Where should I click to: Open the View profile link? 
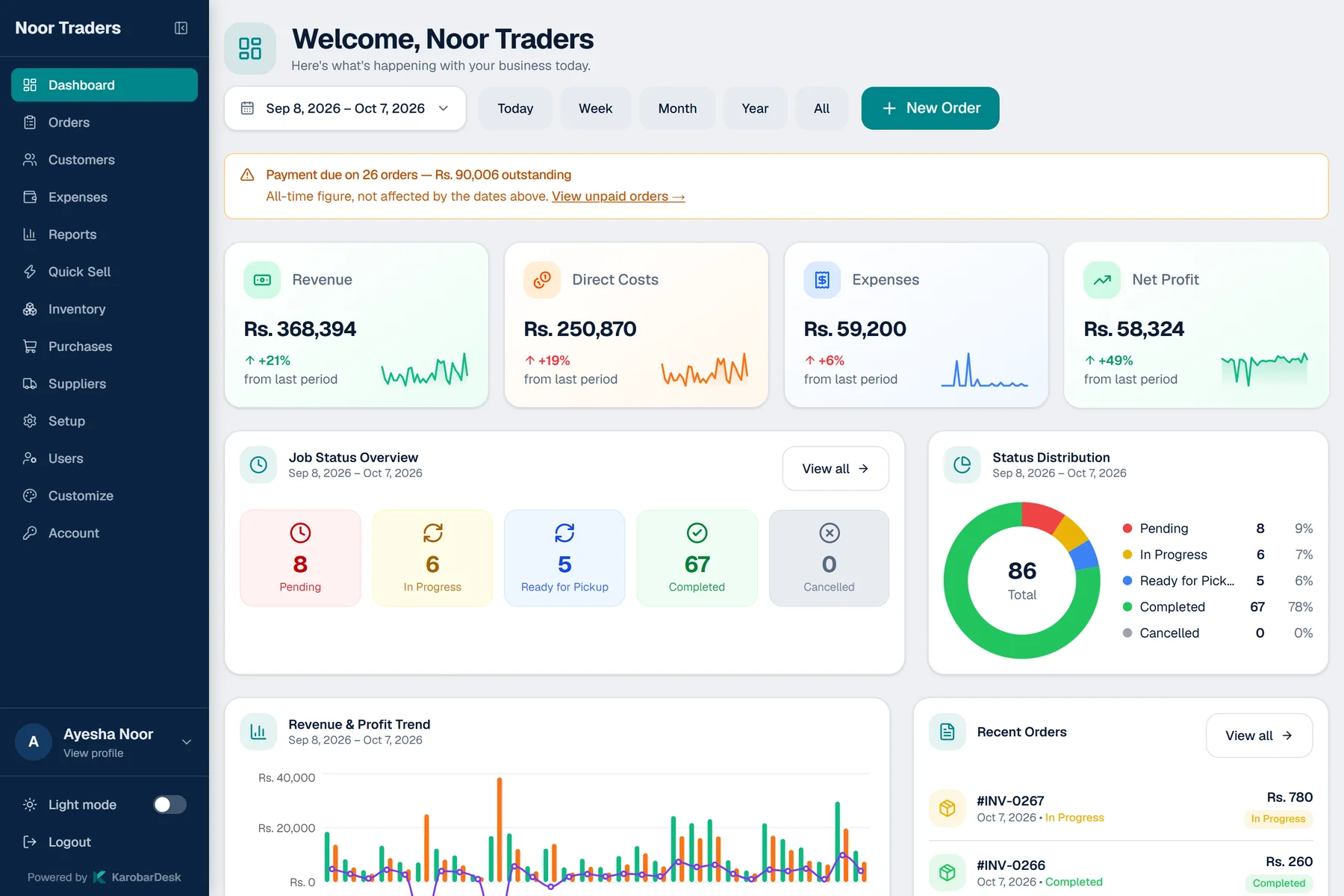(93, 753)
